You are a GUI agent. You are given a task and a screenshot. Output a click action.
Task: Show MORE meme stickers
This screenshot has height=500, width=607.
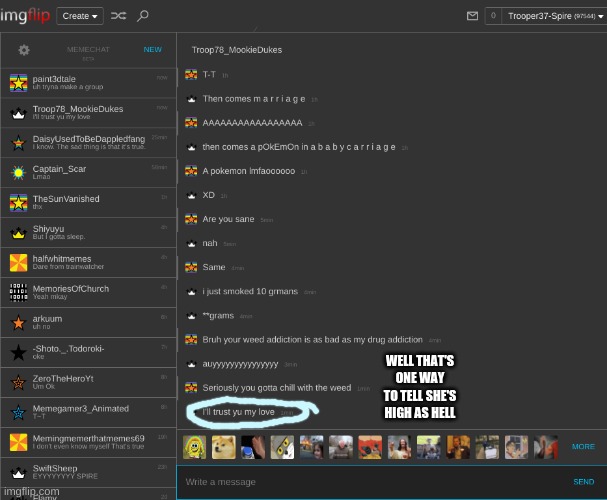pyautogui.click(x=583, y=447)
